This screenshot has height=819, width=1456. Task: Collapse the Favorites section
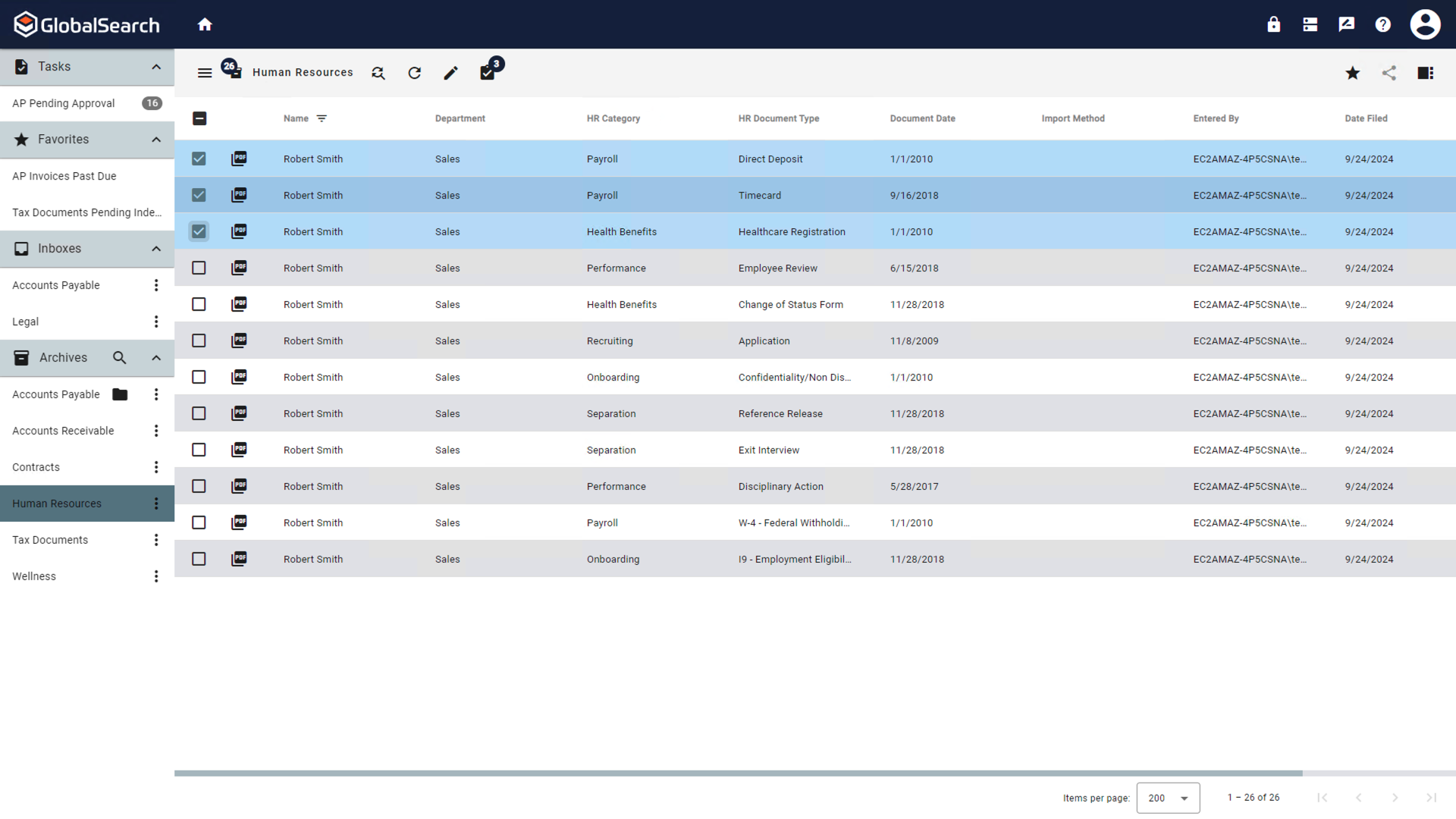tap(155, 140)
